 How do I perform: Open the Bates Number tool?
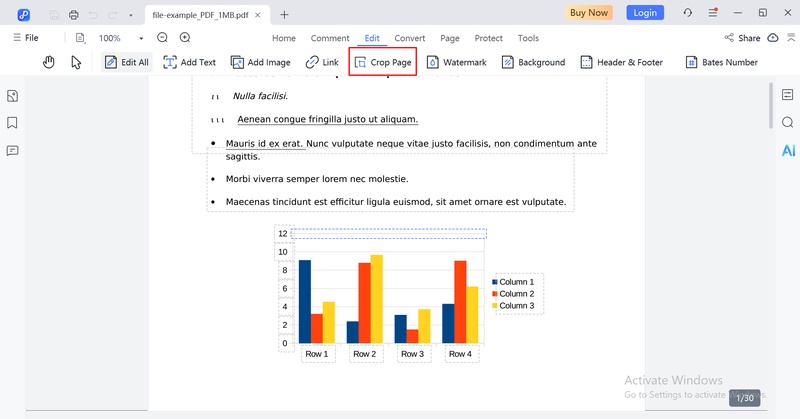click(721, 62)
